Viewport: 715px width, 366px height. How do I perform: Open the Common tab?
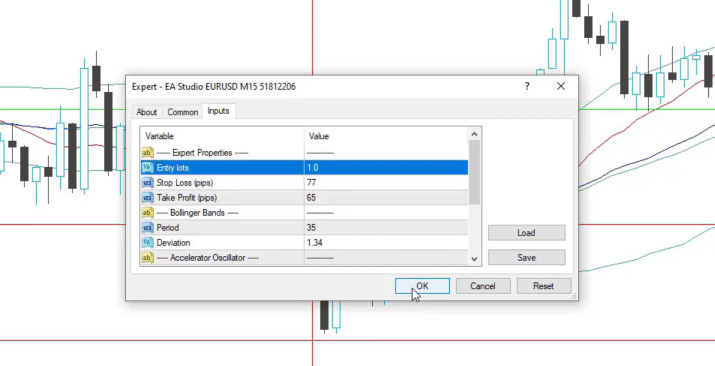click(182, 112)
